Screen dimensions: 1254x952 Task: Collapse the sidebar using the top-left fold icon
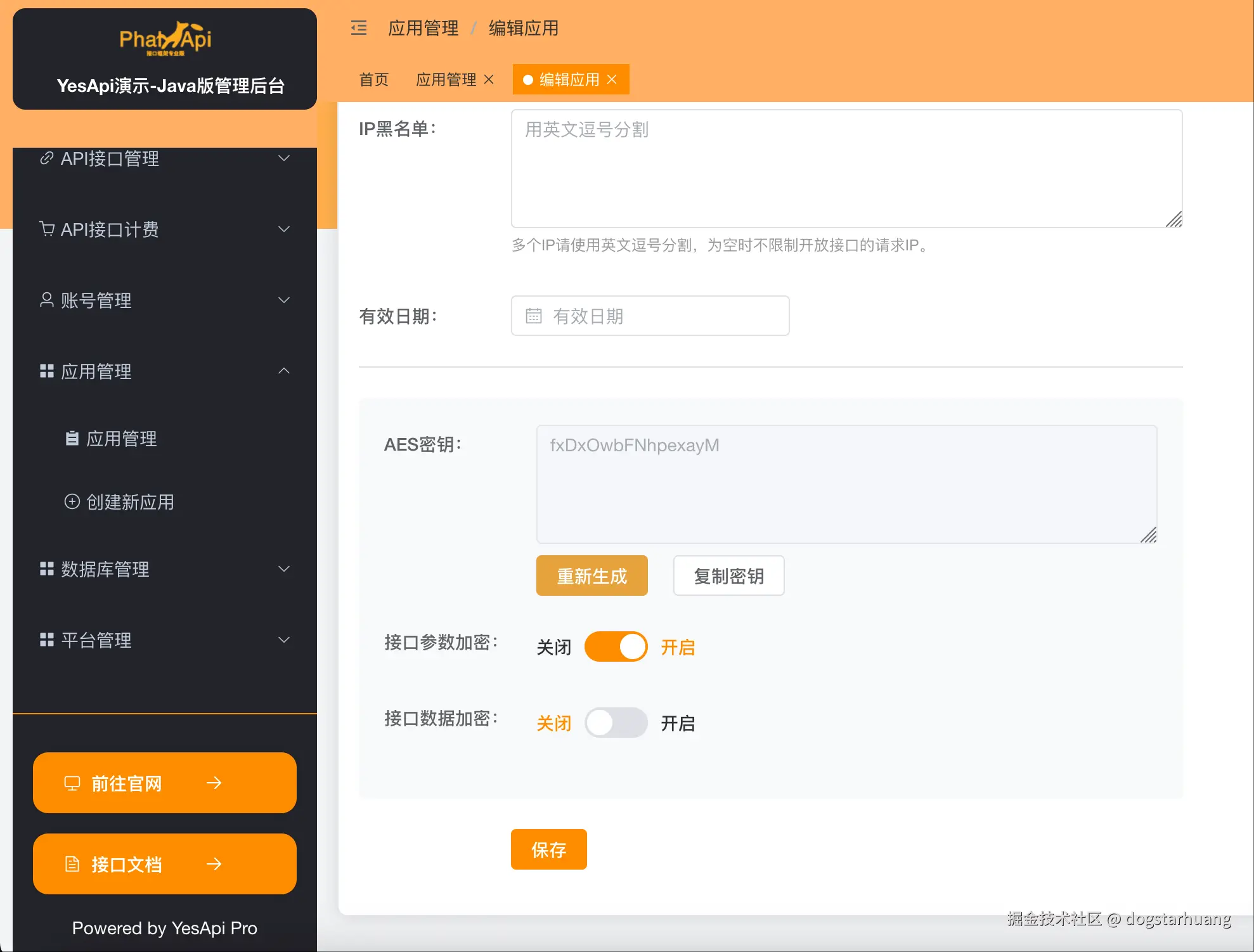[x=359, y=29]
